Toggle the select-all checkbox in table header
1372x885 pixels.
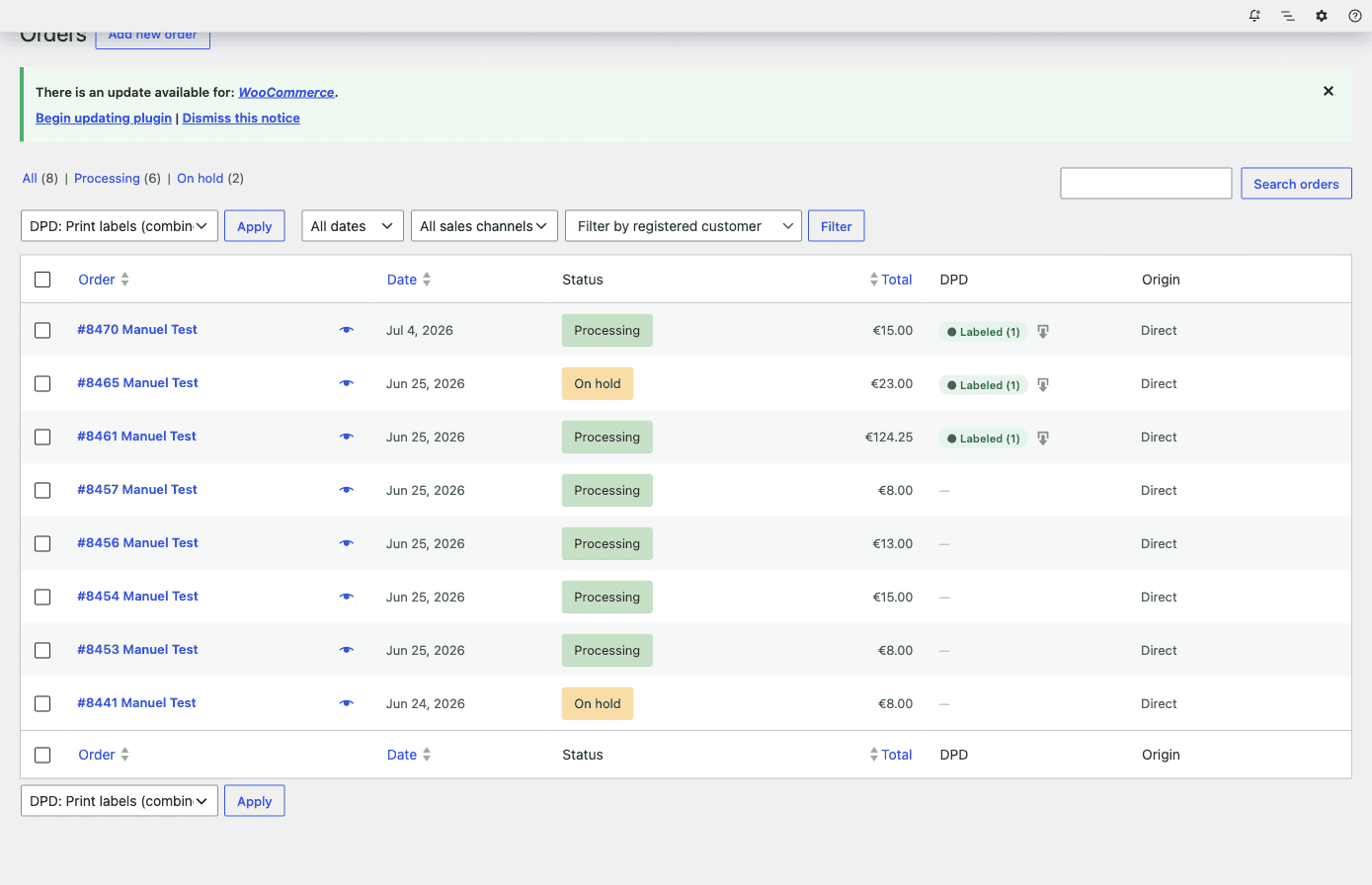pyautogui.click(x=42, y=280)
